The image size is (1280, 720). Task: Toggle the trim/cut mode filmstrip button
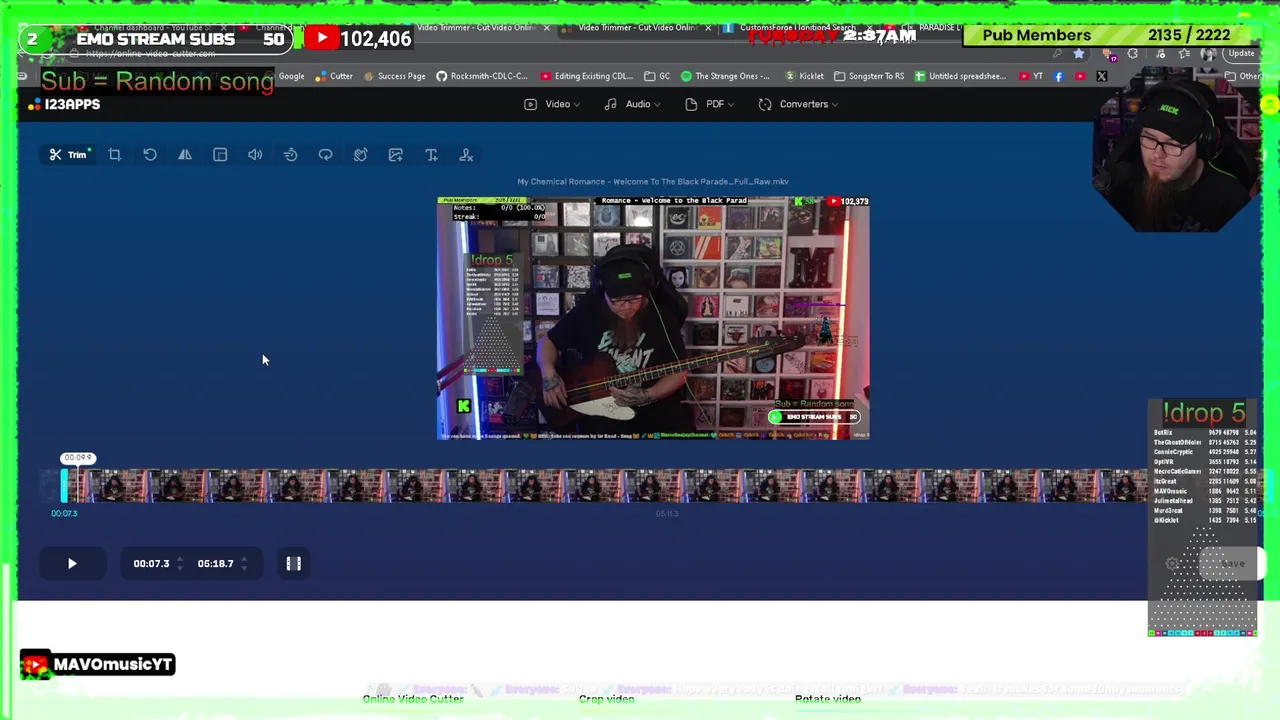pyautogui.click(x=294, y=564)
